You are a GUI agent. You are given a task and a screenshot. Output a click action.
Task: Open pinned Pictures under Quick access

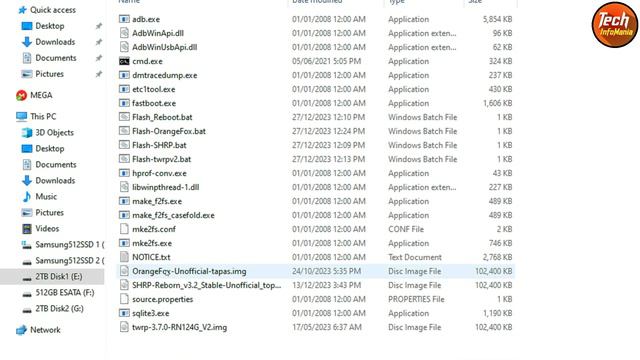pyautogui.click(x=49, y=74)
